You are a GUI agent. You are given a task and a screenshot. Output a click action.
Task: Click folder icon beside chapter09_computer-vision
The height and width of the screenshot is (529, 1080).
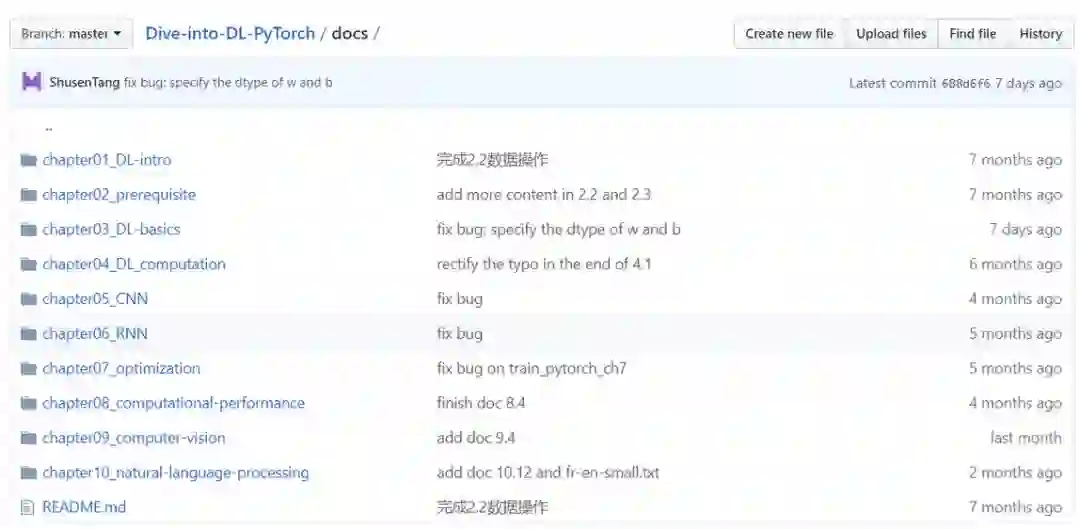(28, 438)
